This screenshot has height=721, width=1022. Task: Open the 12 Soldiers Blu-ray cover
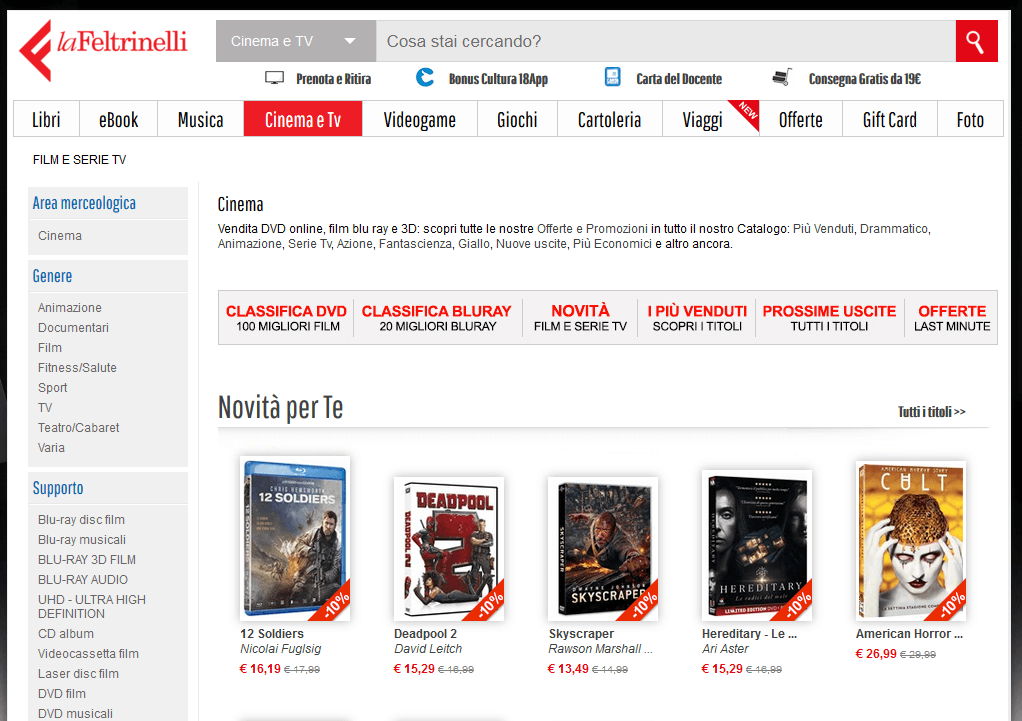[x=295, y=538]
